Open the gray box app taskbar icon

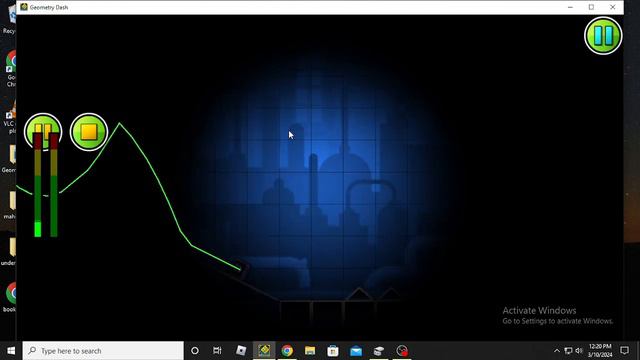pyautogui.click(x=379, y=351)
